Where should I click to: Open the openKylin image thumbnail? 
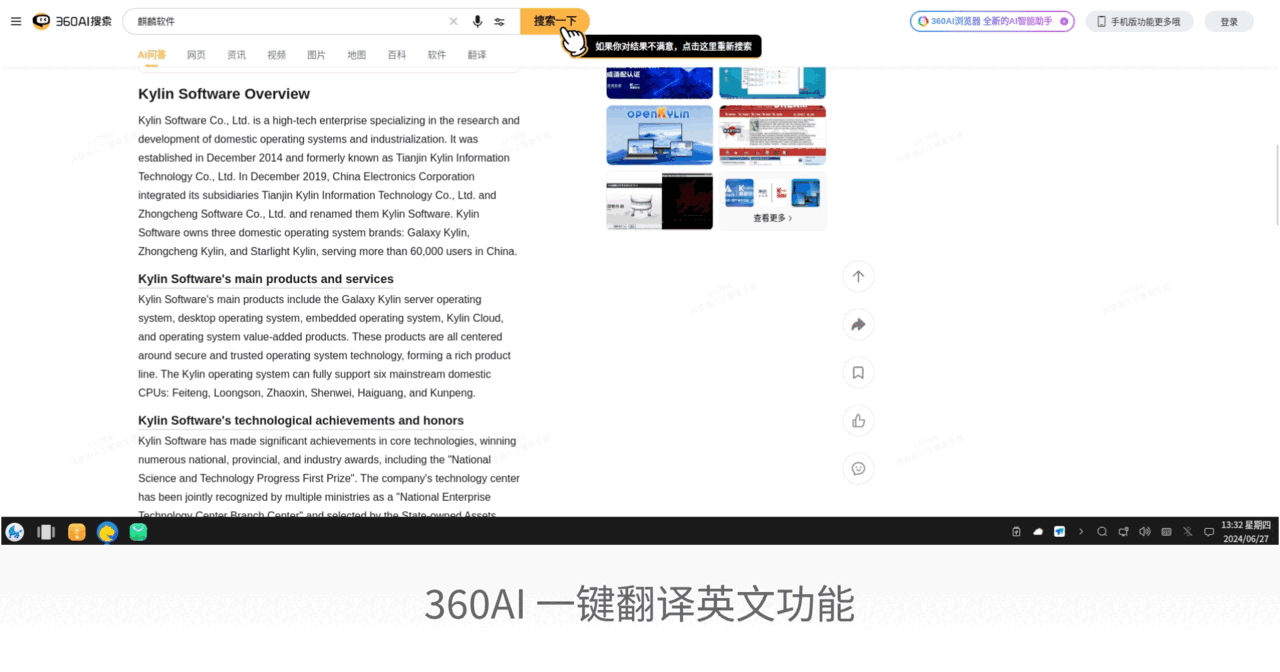tap(659, 135)
